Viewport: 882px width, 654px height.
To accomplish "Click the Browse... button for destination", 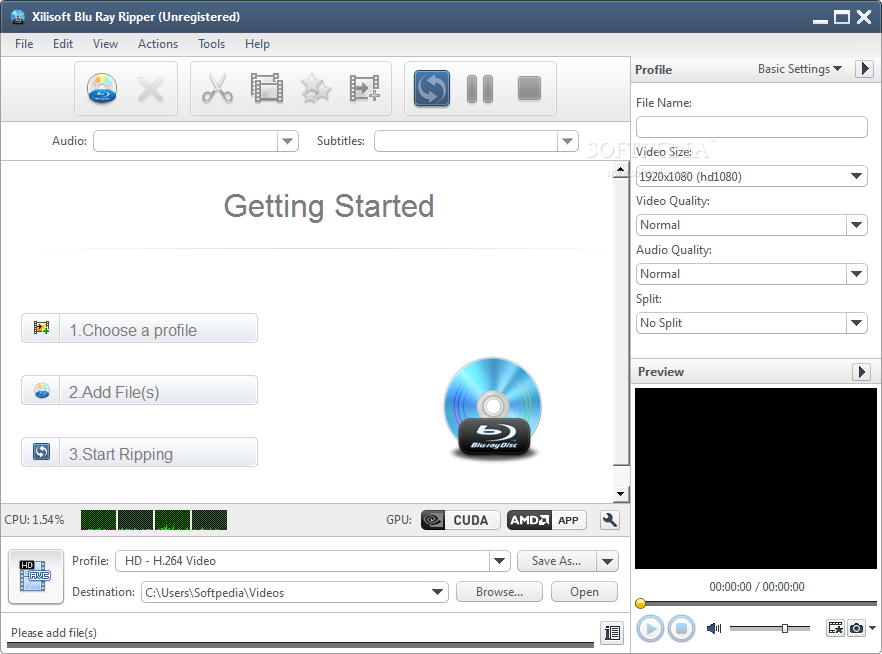I will [x=499, y=592].
